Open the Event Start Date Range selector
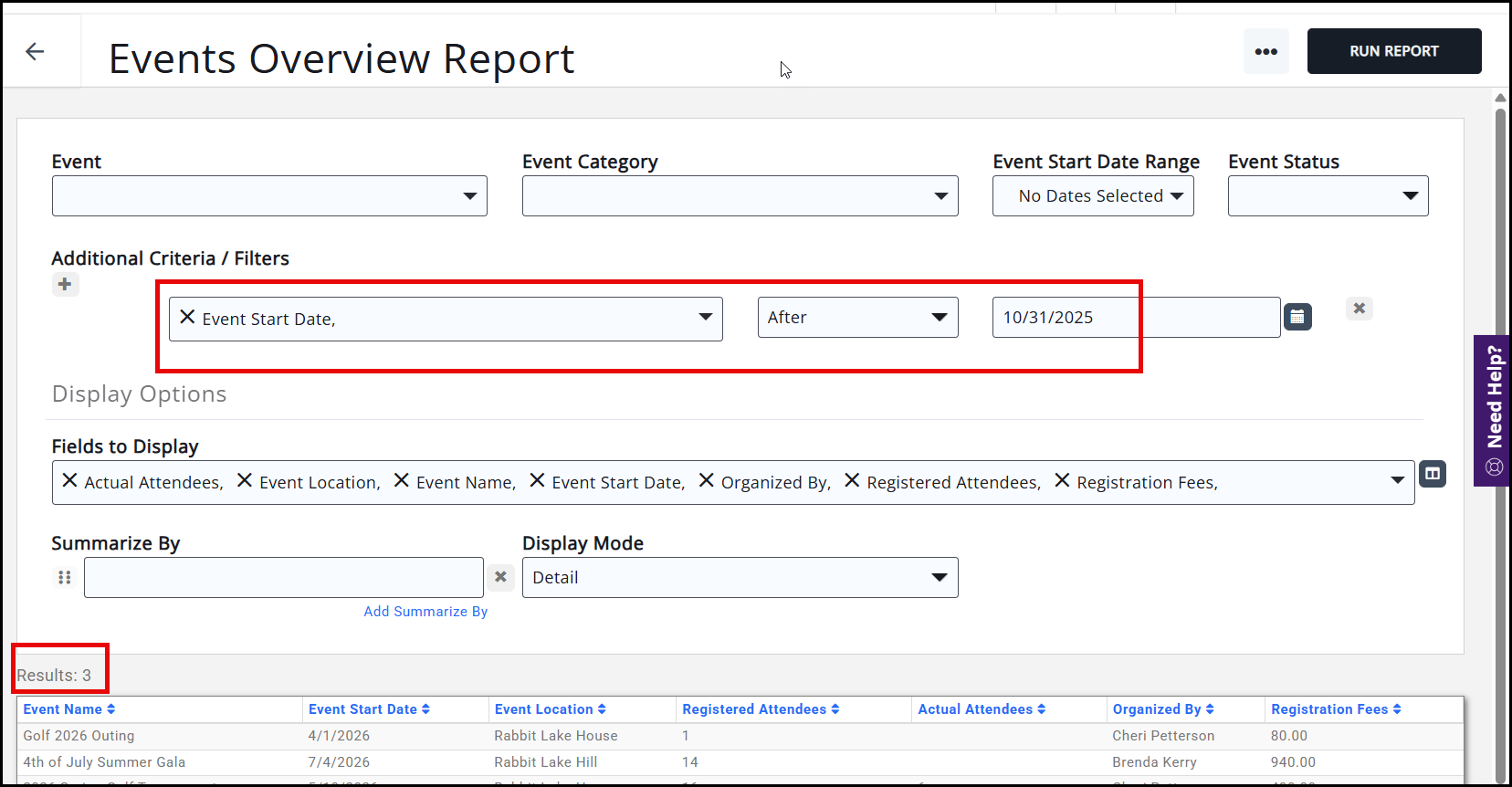 1093,196
